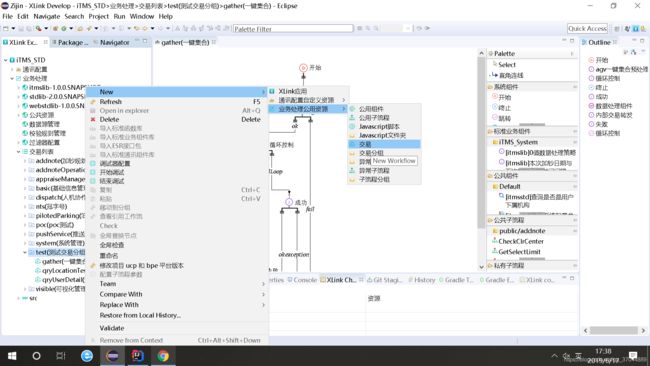Open Internet Explorer from the taskbar
The width and height of the screenshot is (650, 366).
pos(87,356)
